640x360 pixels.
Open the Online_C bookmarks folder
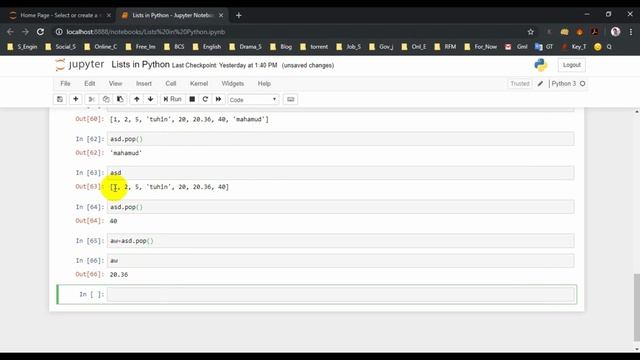101,47
